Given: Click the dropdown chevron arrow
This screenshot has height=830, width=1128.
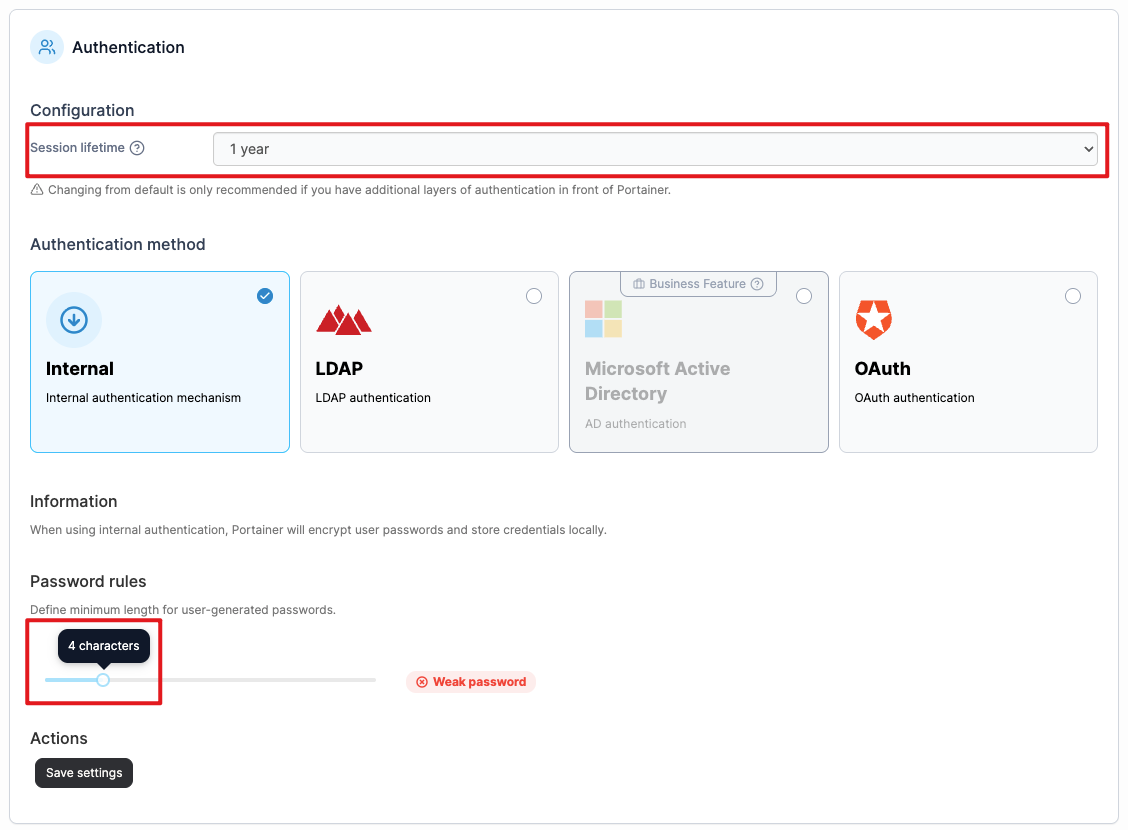Looking at the screenshot, I should [x=1088, y=150].
